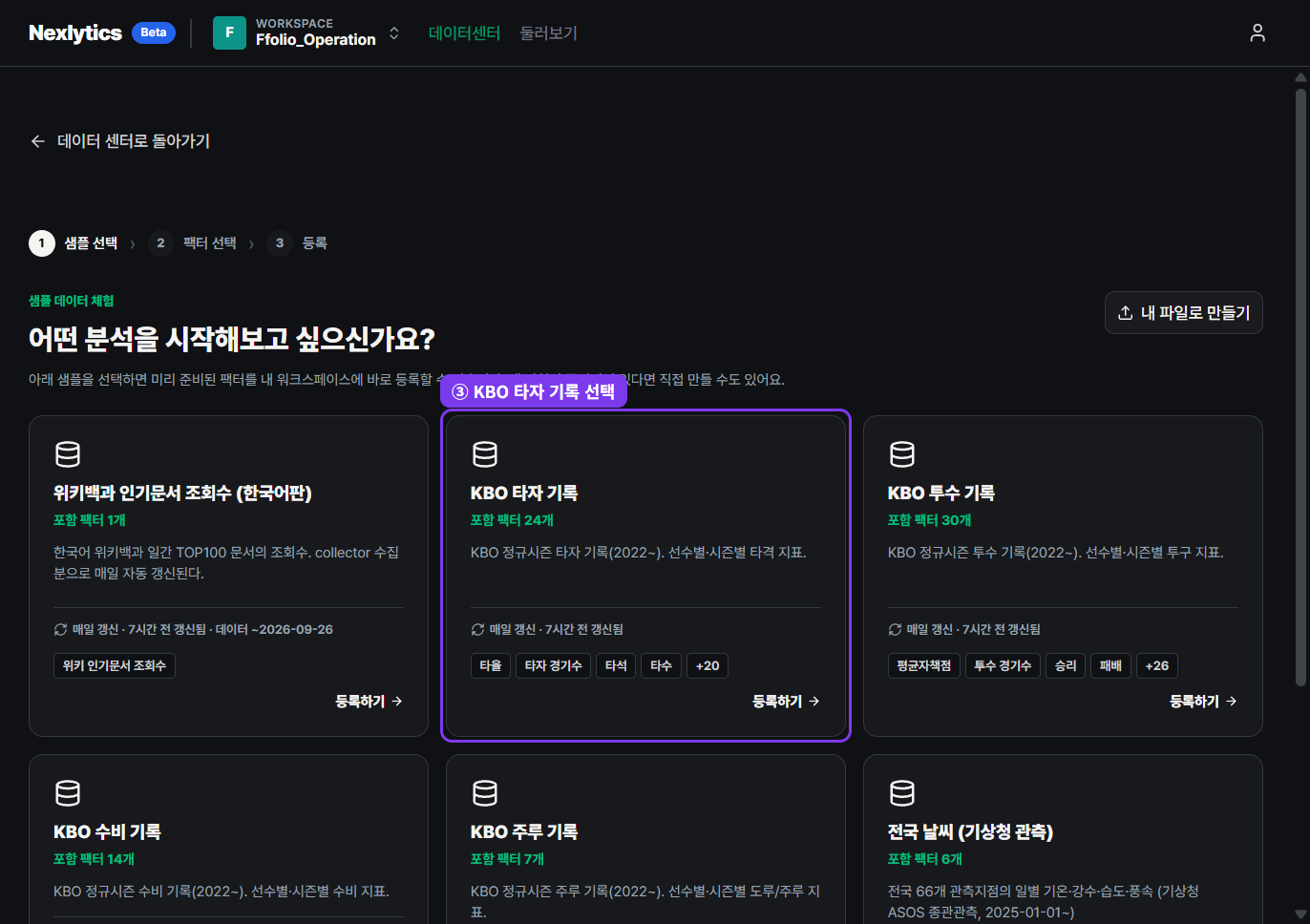Select step 2 팩터 선택
This screenshot has width=1310, height=924.
[193, 243]
